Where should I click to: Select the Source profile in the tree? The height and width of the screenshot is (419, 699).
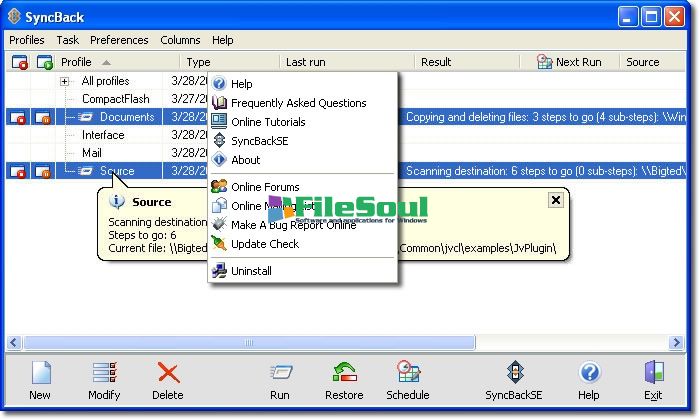pos(117,171)
